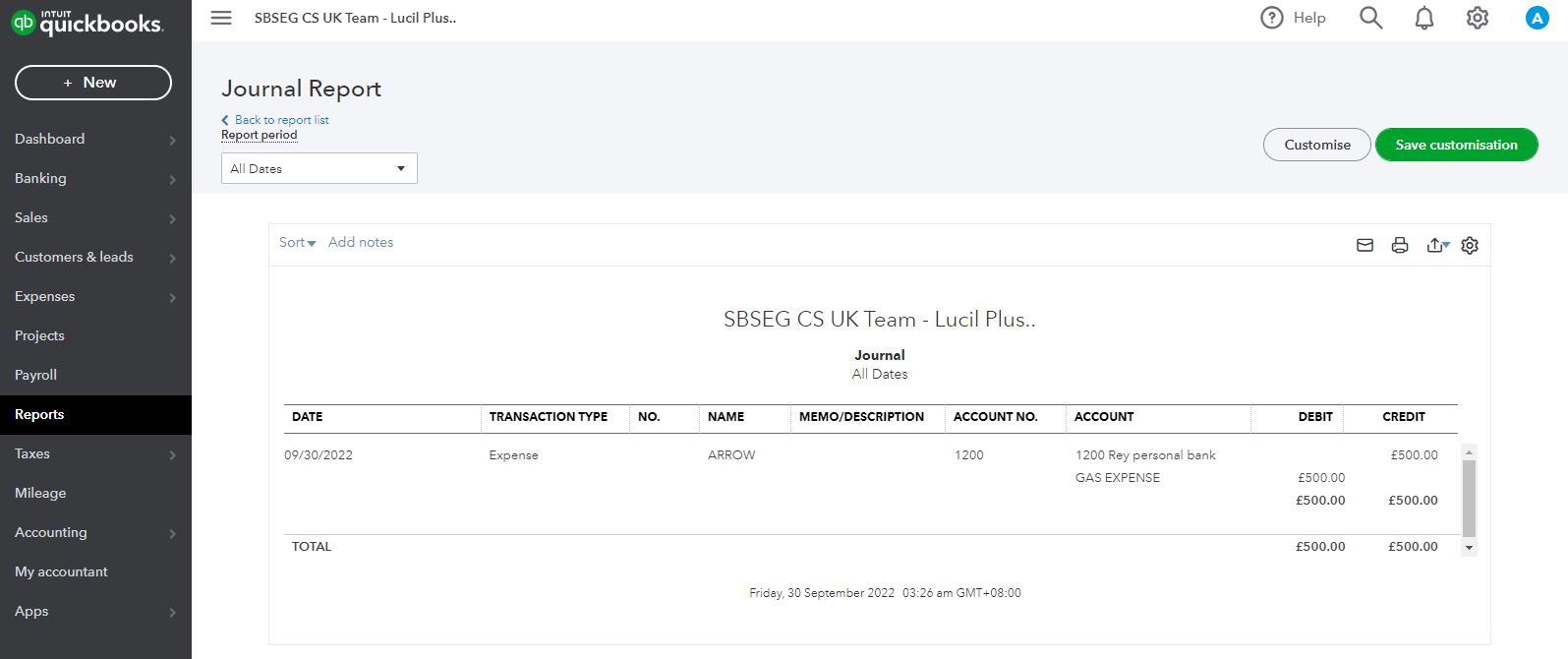
Task: Open the report export dropdown
Action: click(1437, 245)
